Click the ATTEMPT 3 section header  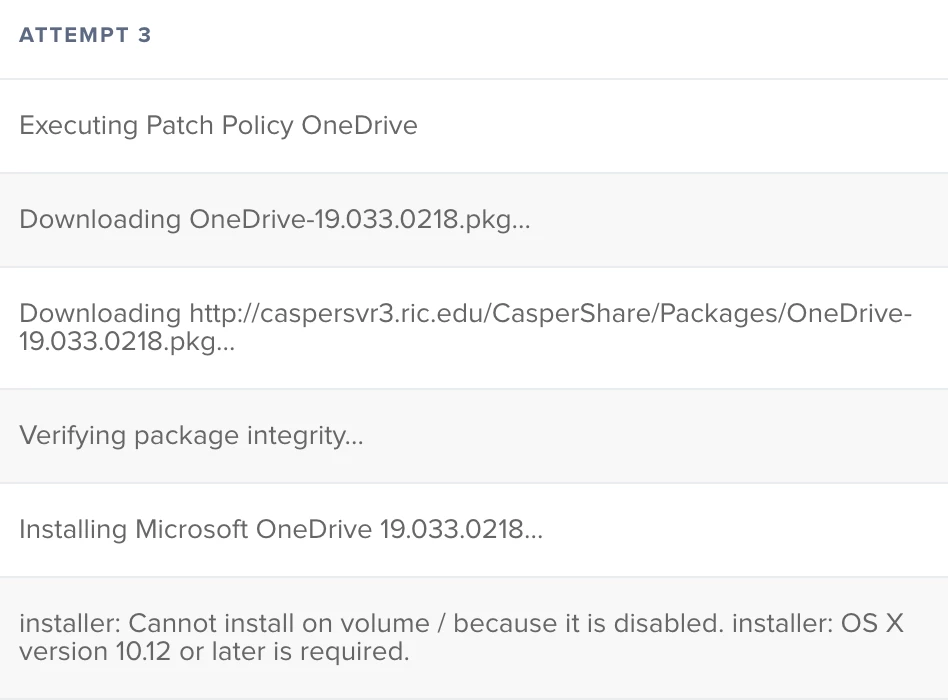[x=85, y=35]
